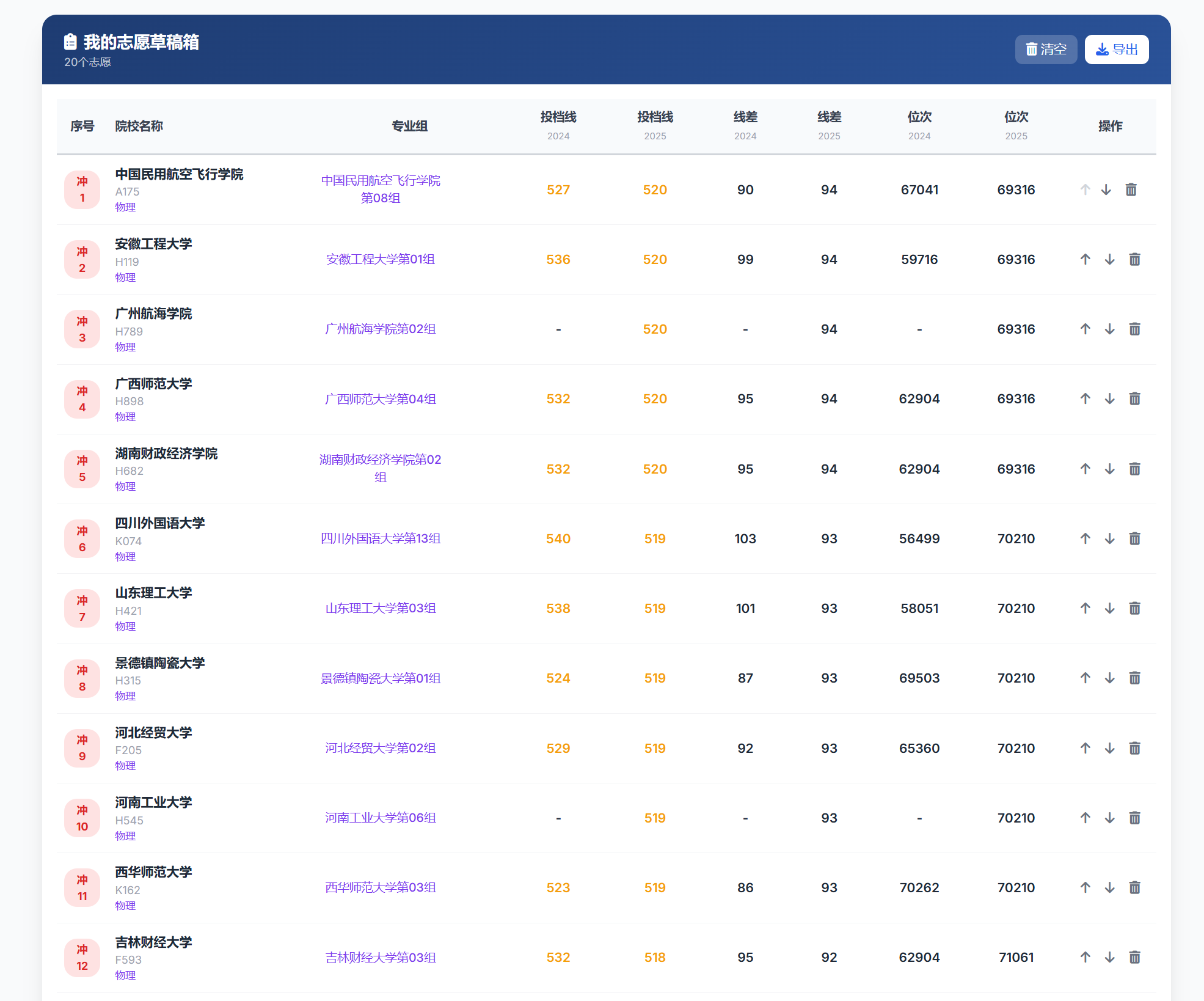This screenshot has width=1204, height=1001.
Task: Click the 冲 6 rank badge
Action: [x=82, y=539]
